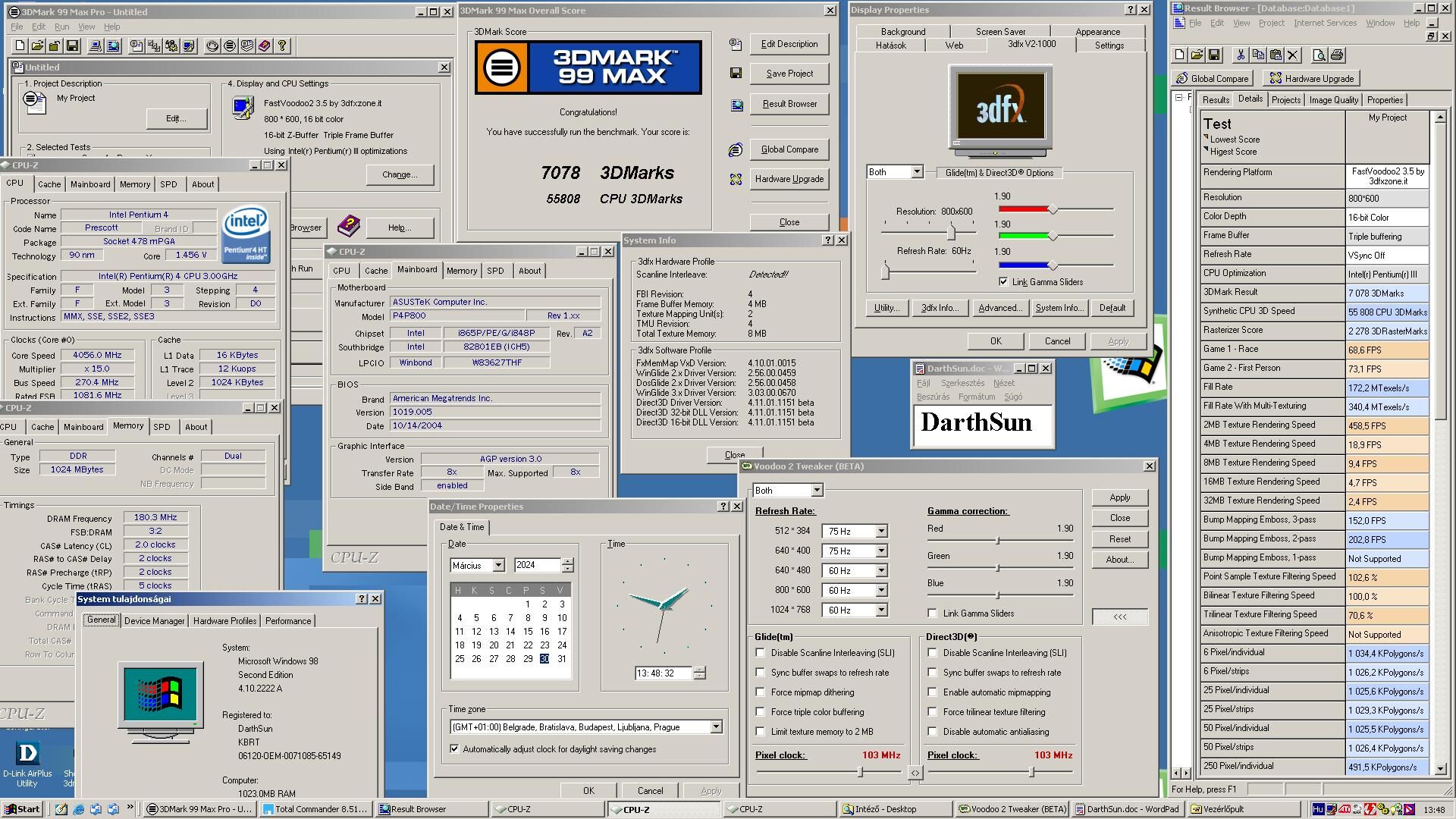The height and width of the screenshot is (819, 1456).
Task: Click Print Preview icon in Result Browser toolbar
Action: [x=1319, y=55]
